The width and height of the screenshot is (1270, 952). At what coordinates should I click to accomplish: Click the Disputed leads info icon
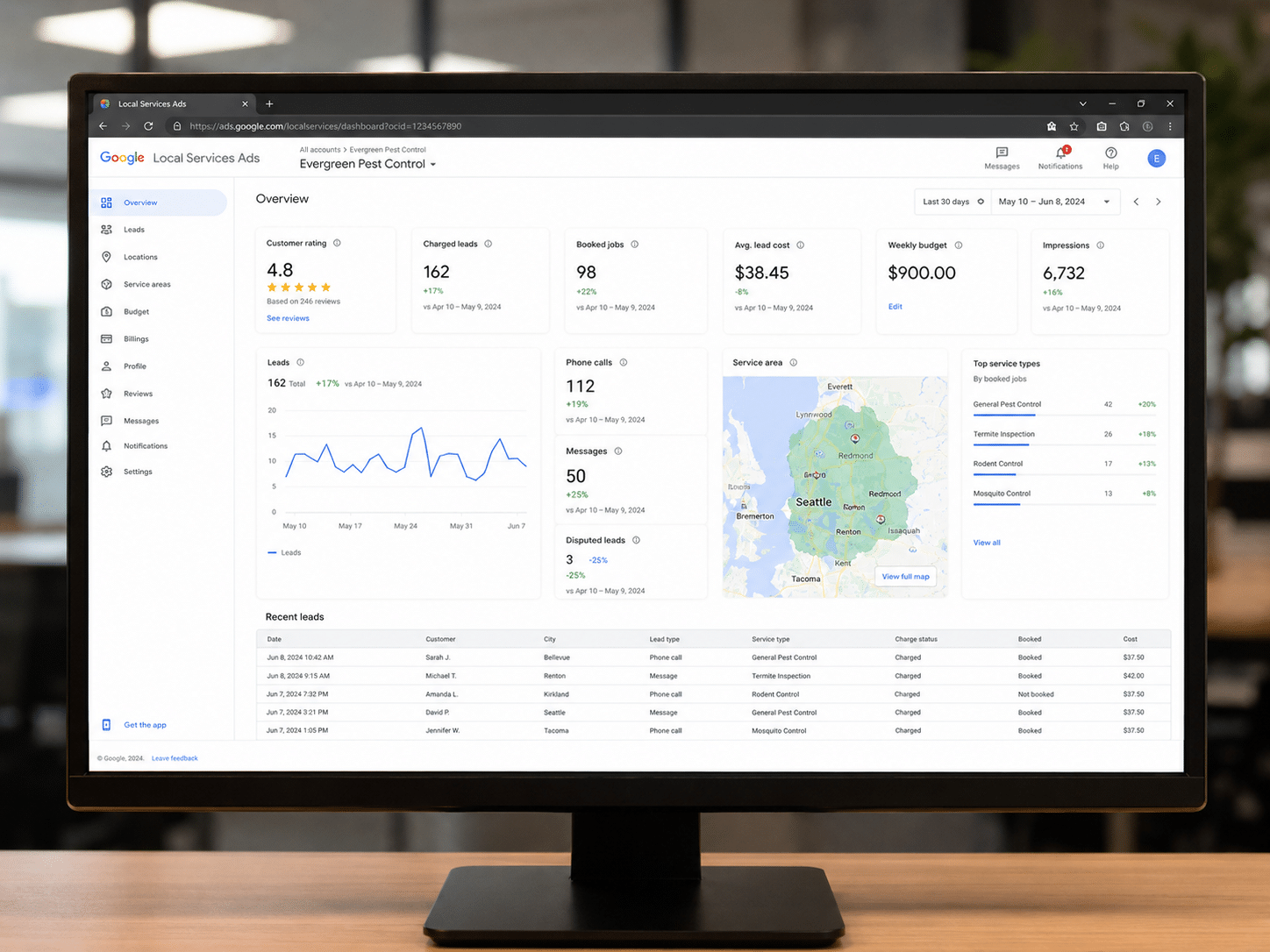click(637, 540)
